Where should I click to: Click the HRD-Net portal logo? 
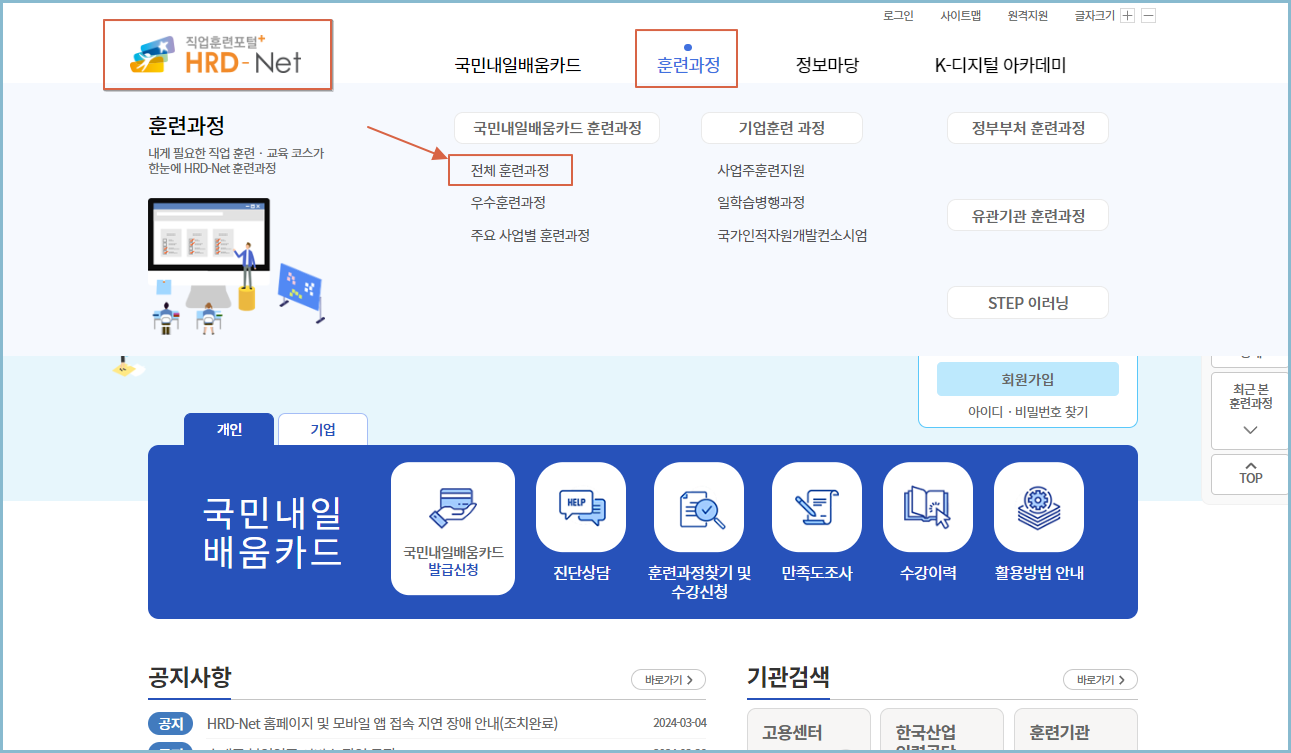[x=218, y=55]
